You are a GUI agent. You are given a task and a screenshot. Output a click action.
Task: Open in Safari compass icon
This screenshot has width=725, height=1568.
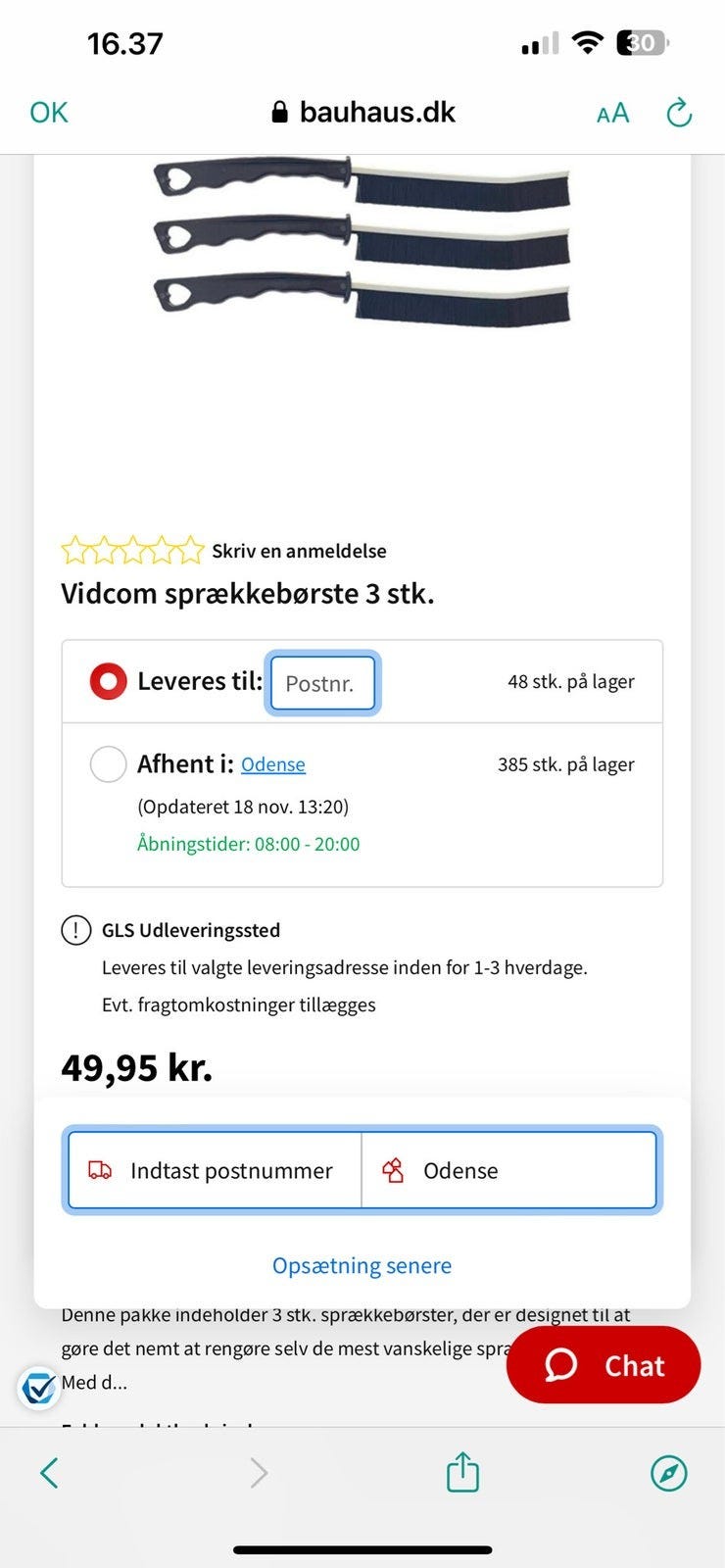668,1472
